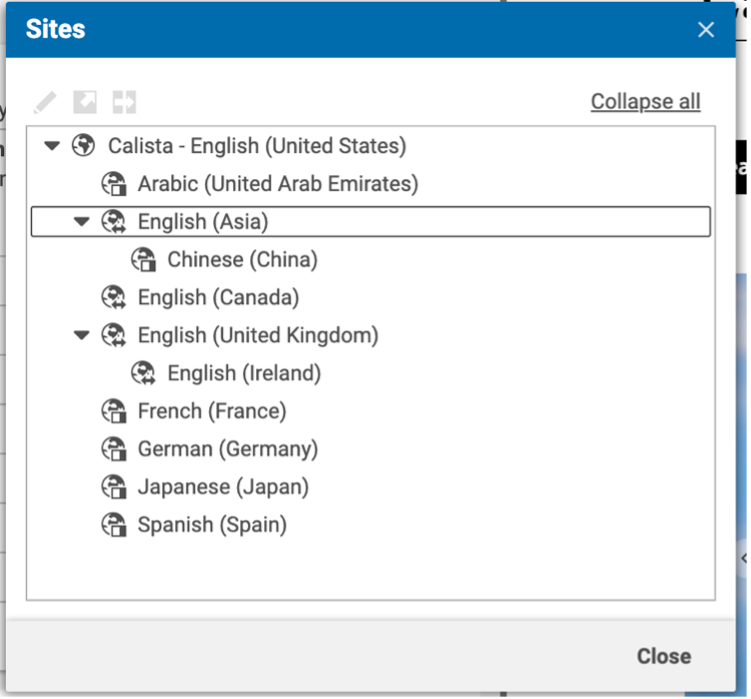
Task: Select the Chinese (China) site
Action: click(x=242, y=259)
